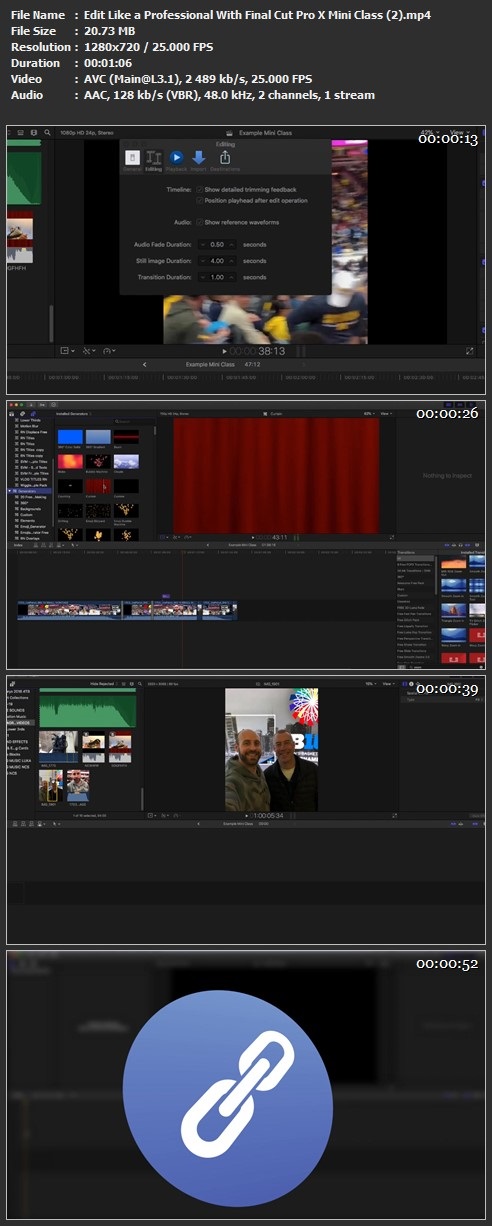The width and height of the screenshot is (492, 1226).
Task: Toggle Show reference waveforms checkbox
Action: coord(200,222)
